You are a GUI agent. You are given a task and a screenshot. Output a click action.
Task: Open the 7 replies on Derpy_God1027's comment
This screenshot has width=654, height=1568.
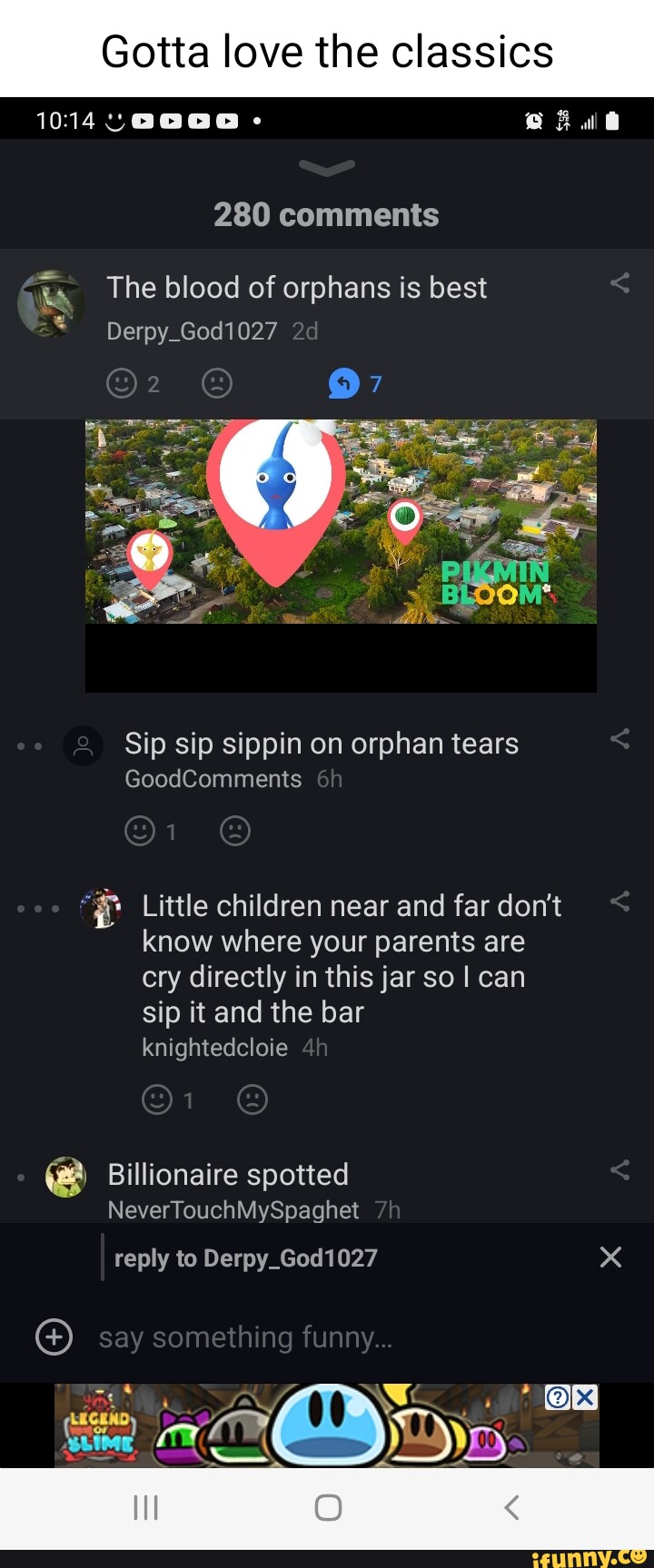(x=355, y=384)
